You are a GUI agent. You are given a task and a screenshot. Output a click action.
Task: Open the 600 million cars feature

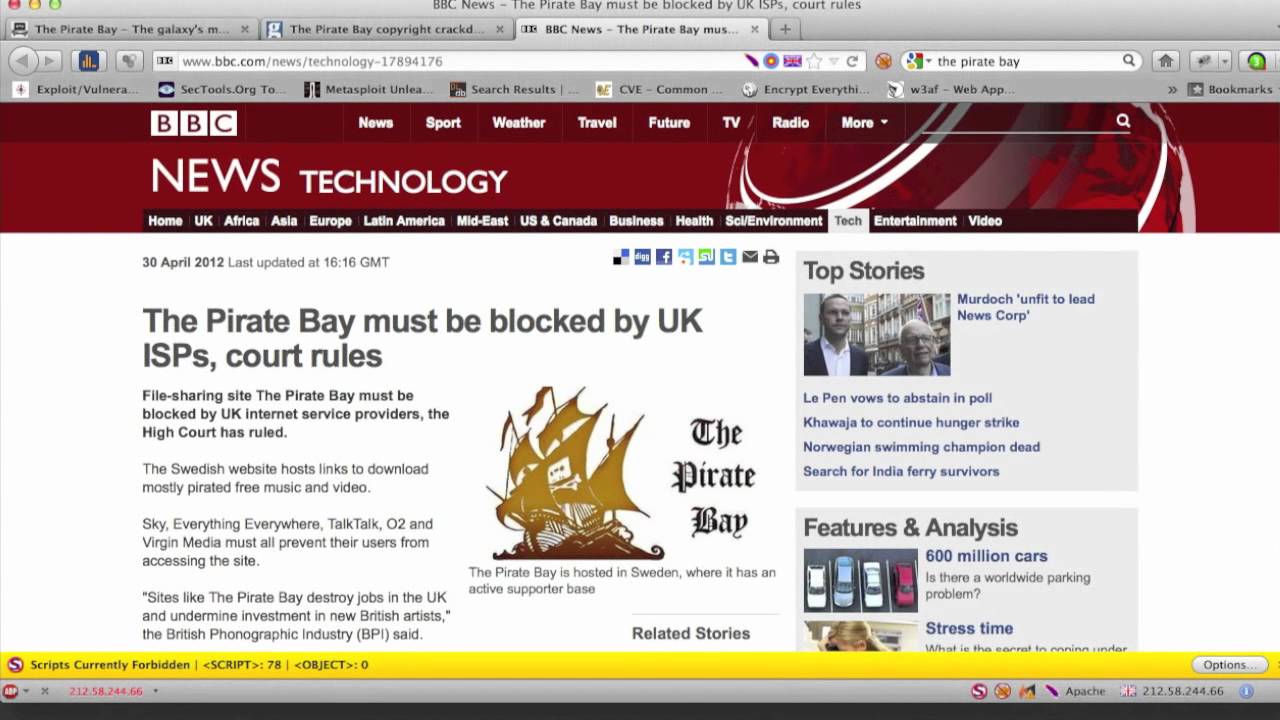(986, 556)
